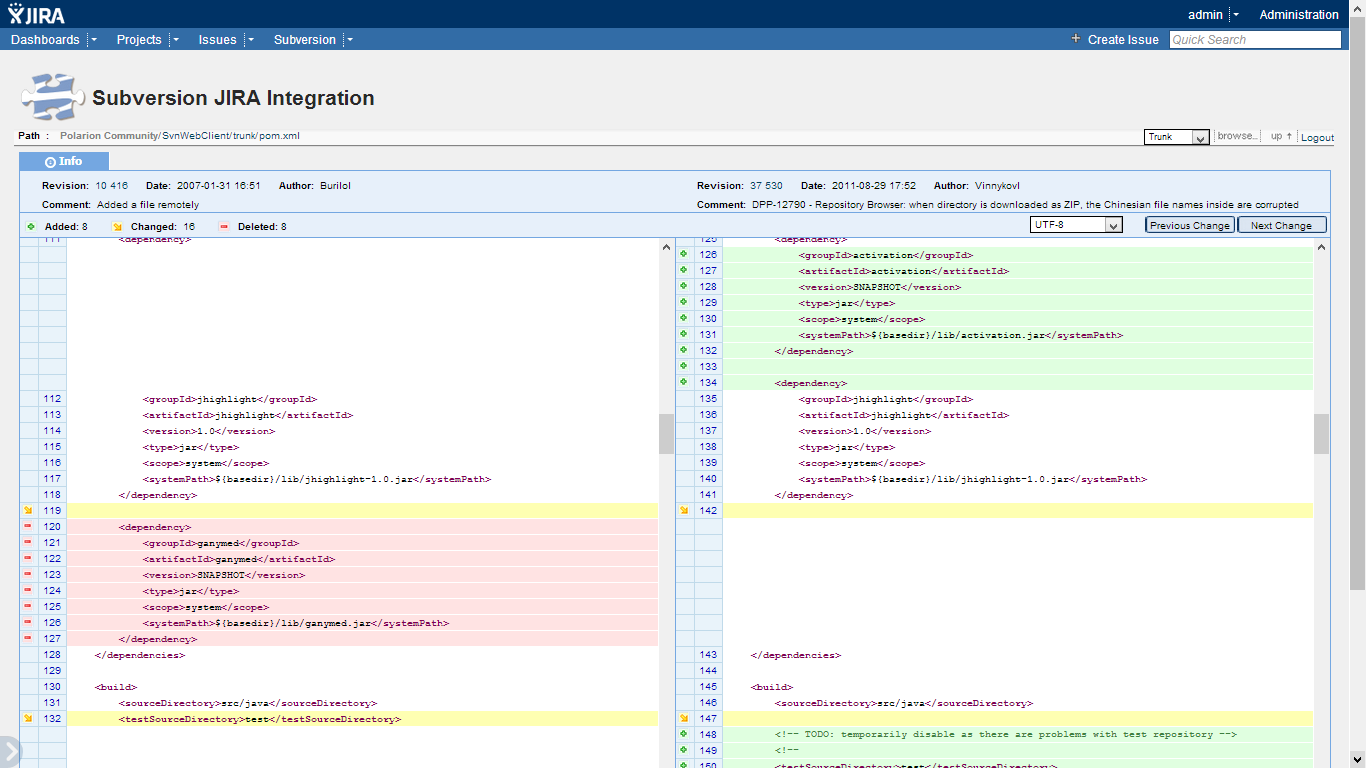
Task: Click the yellow Changed legend icon
Action: (x=117, y=226)
